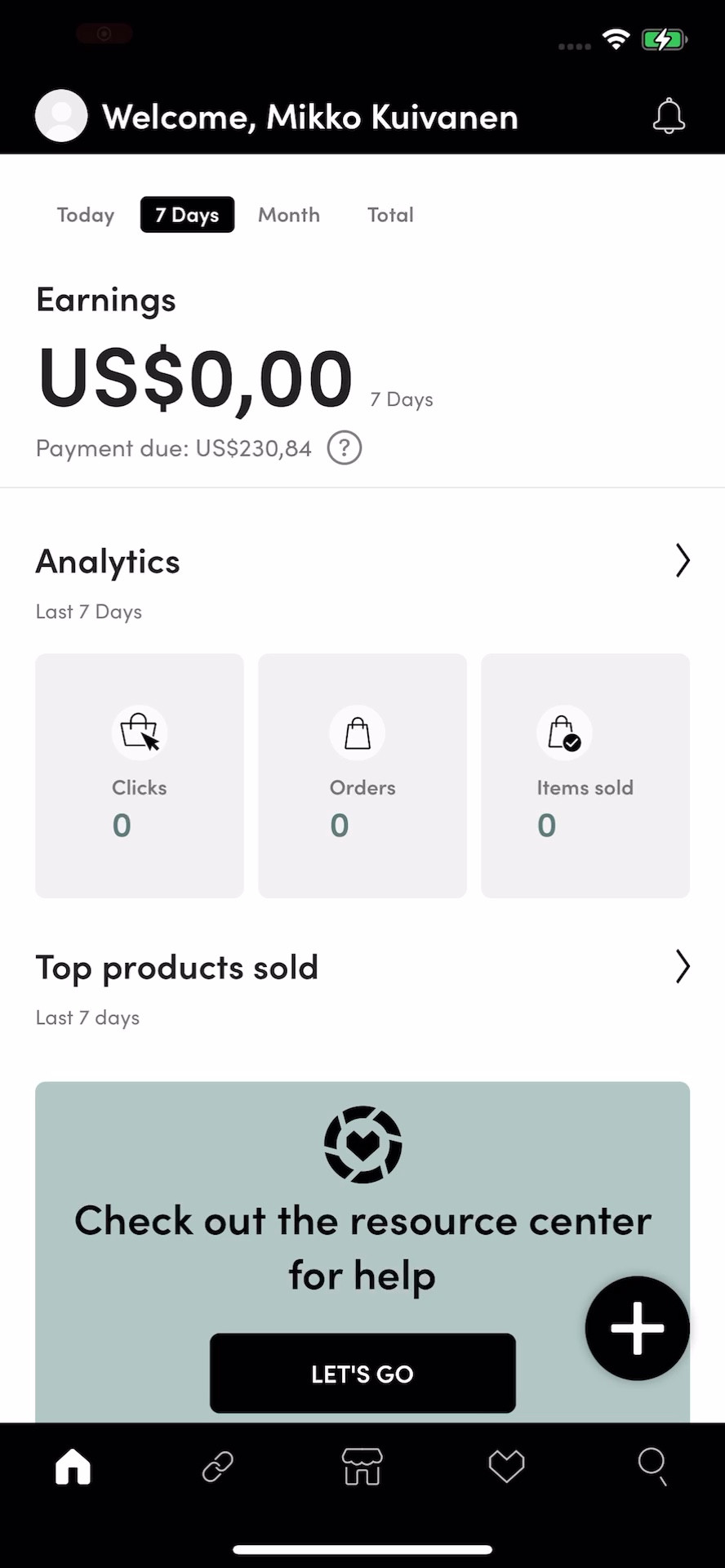Tap the search magnifier icon
The image size is (725, 1568).
pos(652,1467)
